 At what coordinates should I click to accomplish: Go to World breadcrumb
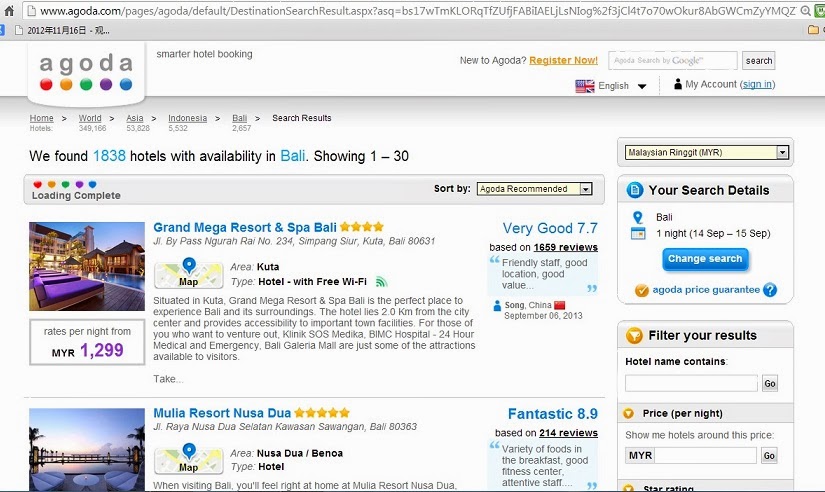click(x=90, y=118)
